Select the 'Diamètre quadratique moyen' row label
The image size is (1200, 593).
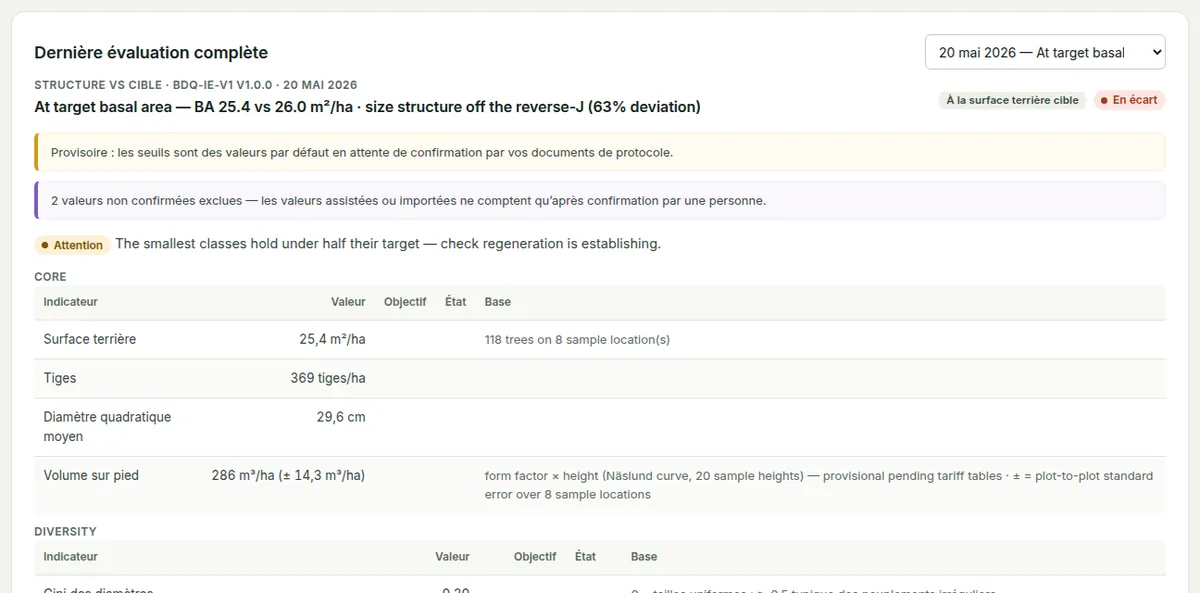pyautogui.click(x=107, y=427)
